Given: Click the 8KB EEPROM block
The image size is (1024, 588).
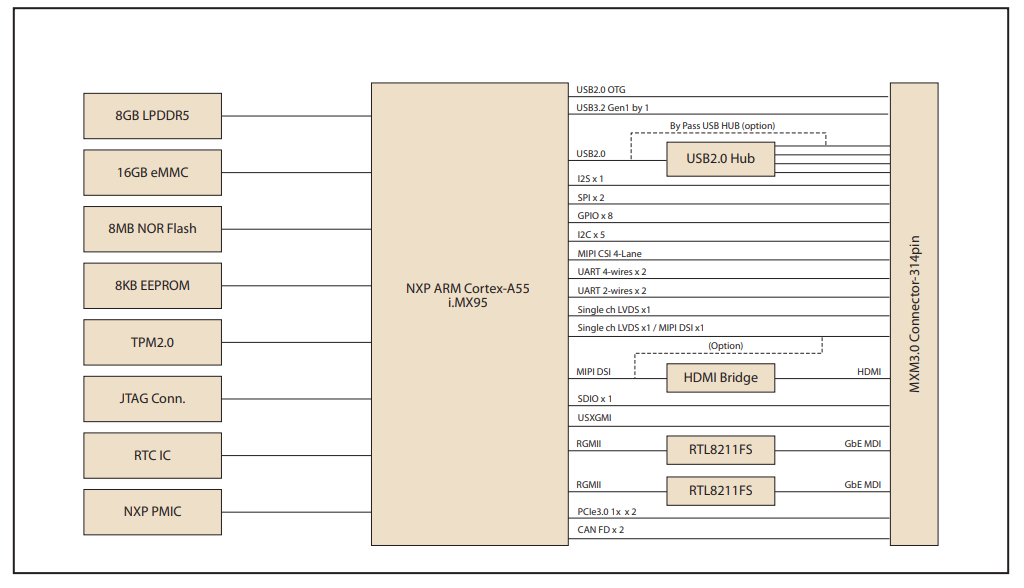Looking at the screenshot, I should pyautogui.click(x=152, y=285).
